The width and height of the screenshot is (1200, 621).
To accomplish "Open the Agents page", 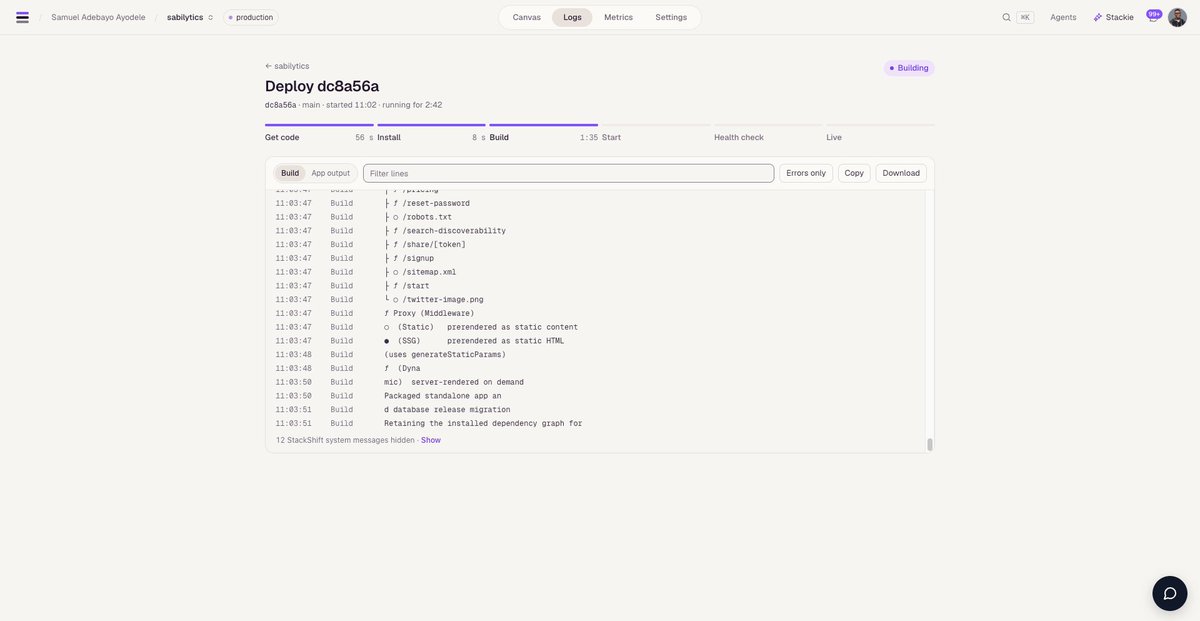I will (1063, 17).
